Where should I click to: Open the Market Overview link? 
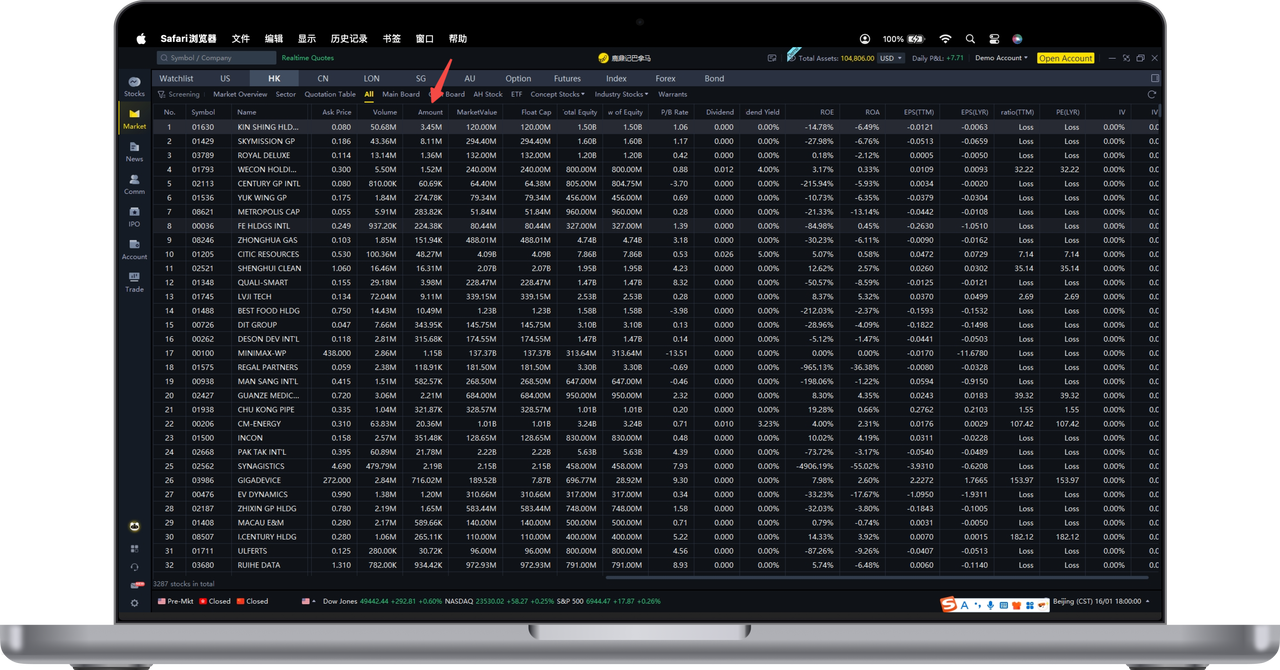[240, 95]
